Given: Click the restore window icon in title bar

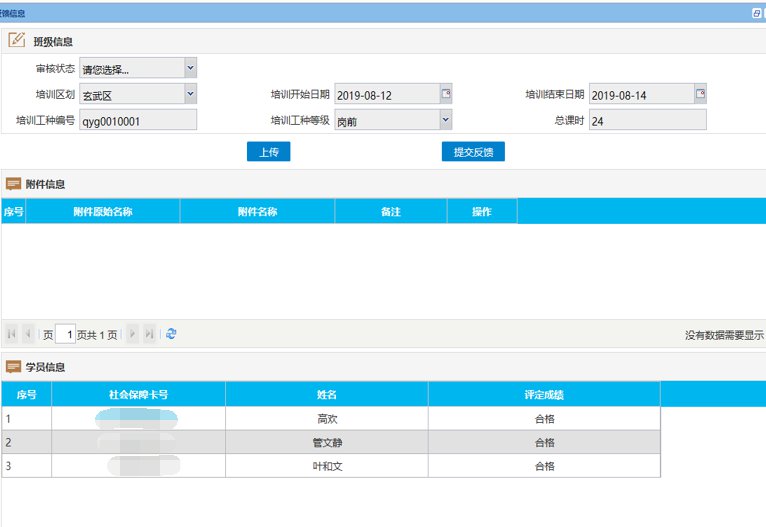Looking at the screenshot, I should click(x=756, y=14).
